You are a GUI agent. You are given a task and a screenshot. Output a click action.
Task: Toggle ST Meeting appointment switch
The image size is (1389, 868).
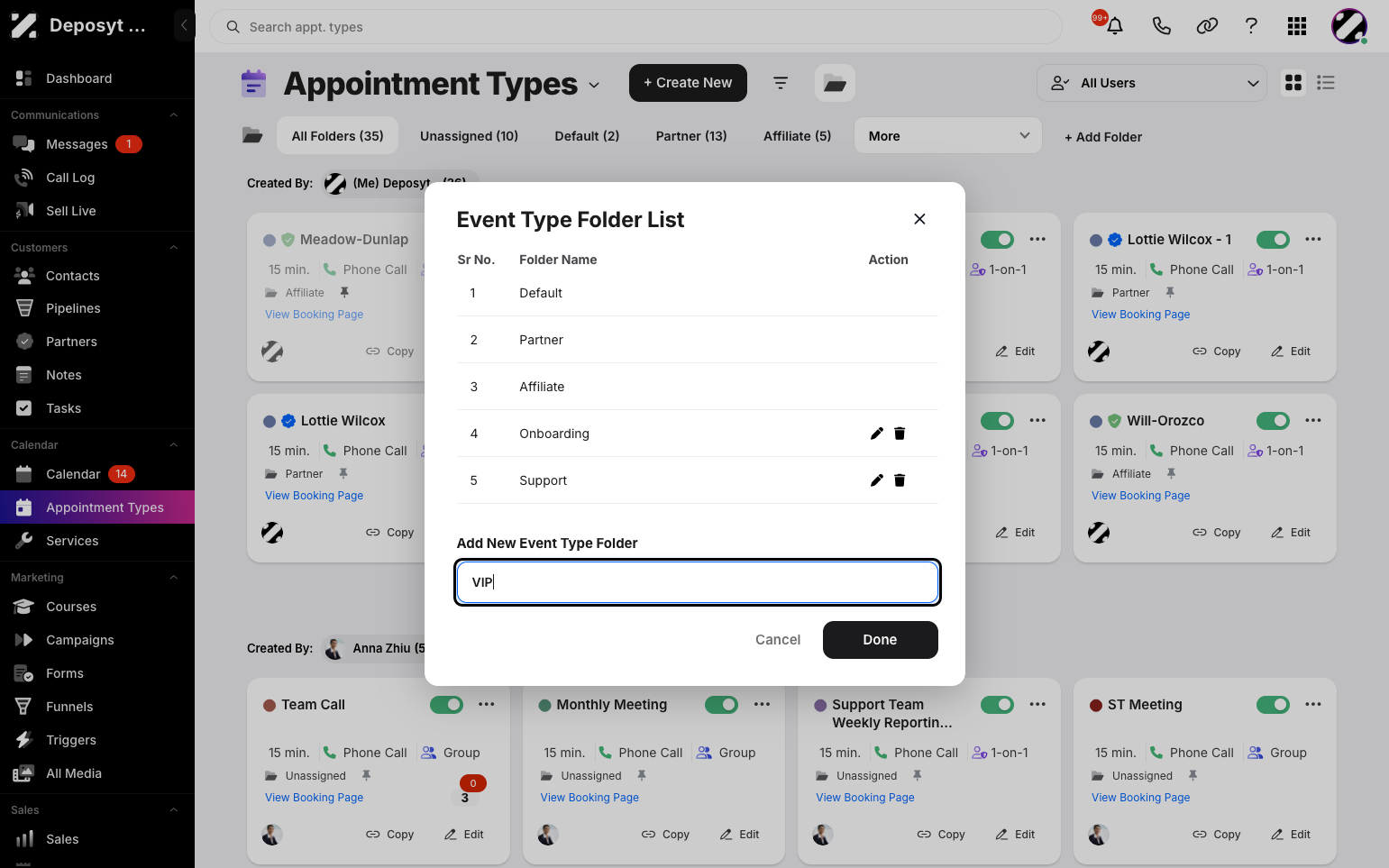pos(1273,705)
